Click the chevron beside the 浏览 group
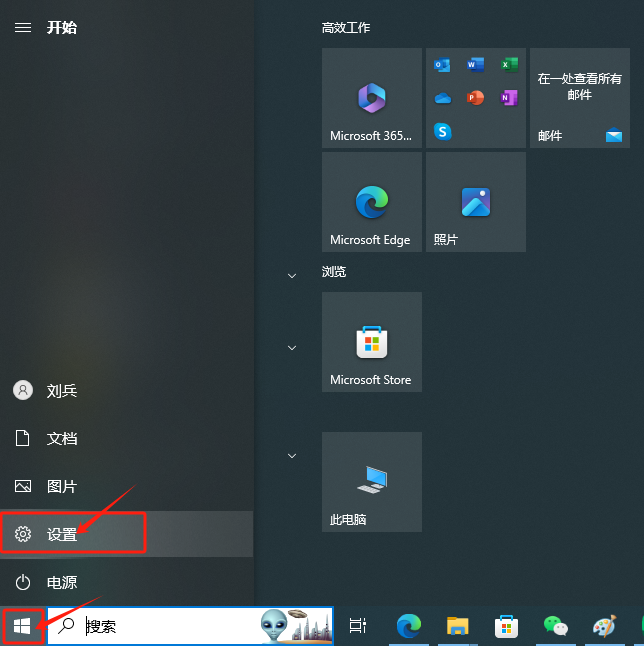Screen dimensions: 644x646 292,275
